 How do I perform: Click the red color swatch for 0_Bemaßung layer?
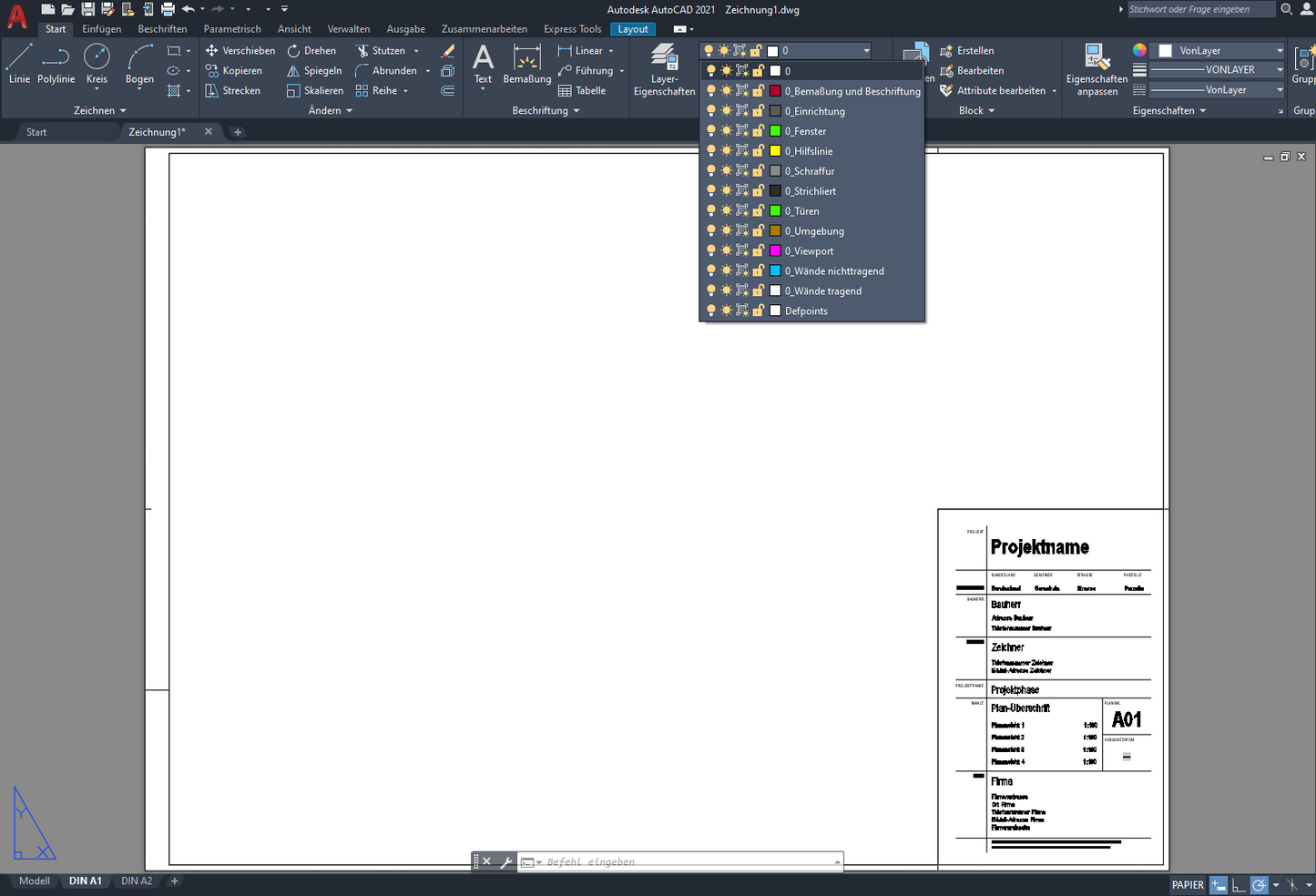(775, 91)
